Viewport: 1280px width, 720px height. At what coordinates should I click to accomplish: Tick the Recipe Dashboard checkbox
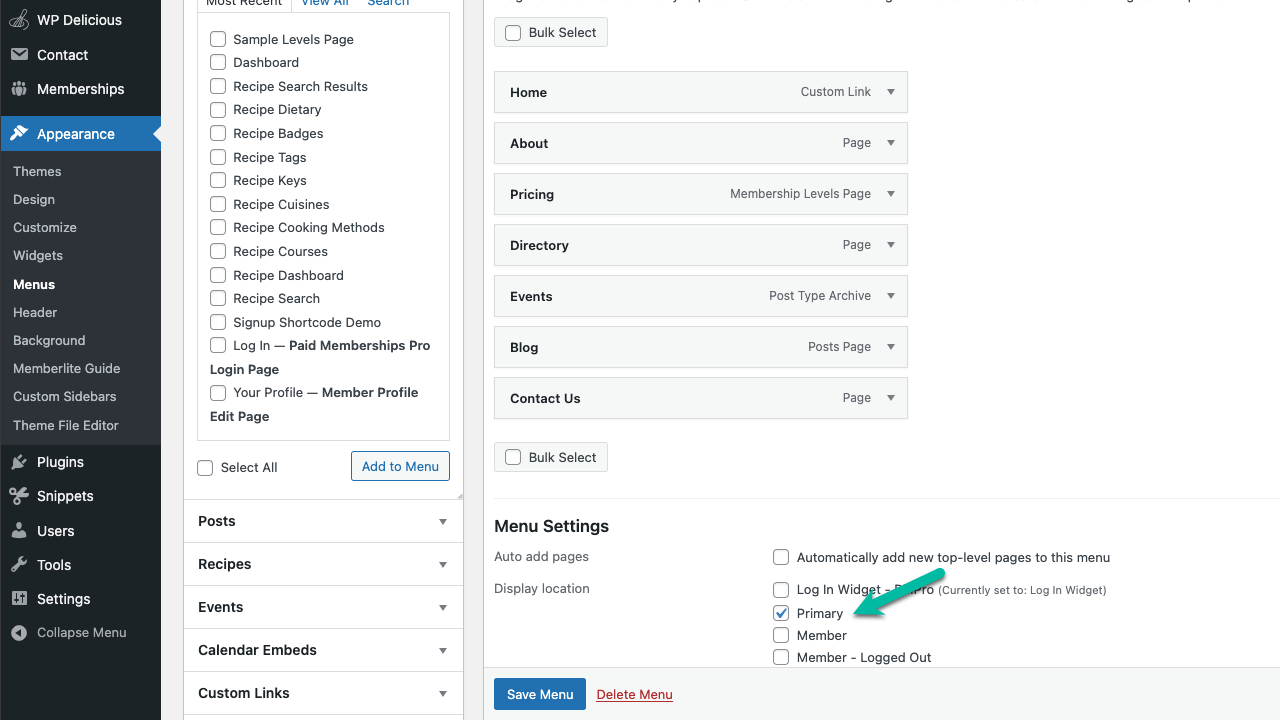coord(218,275)
